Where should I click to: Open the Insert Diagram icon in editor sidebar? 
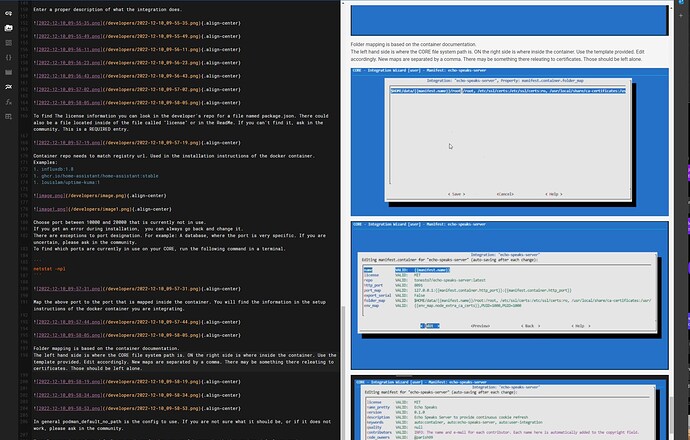8,87
